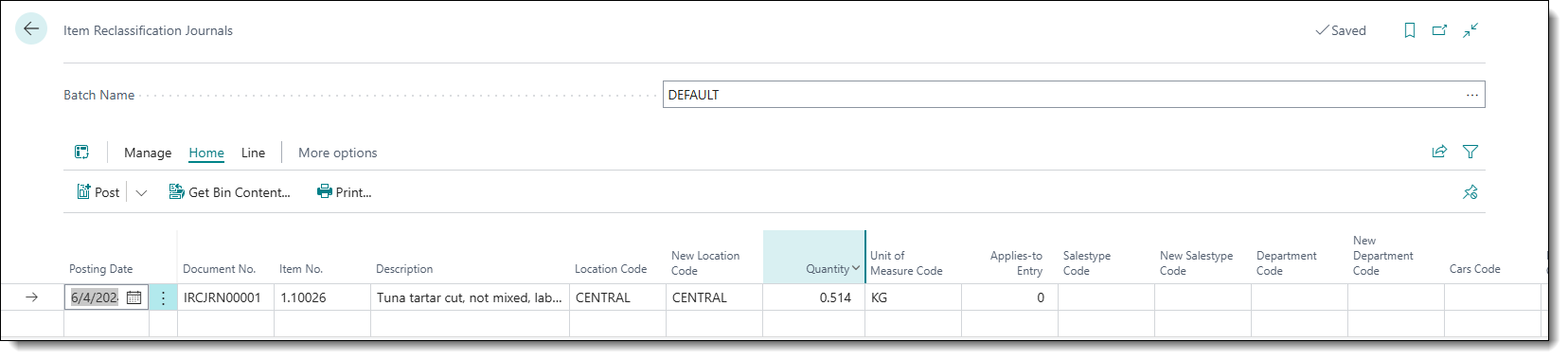This screenshot has width=1568, height=360.
Task: Click the Salestype Code column header
Action: pos(1087,263)
